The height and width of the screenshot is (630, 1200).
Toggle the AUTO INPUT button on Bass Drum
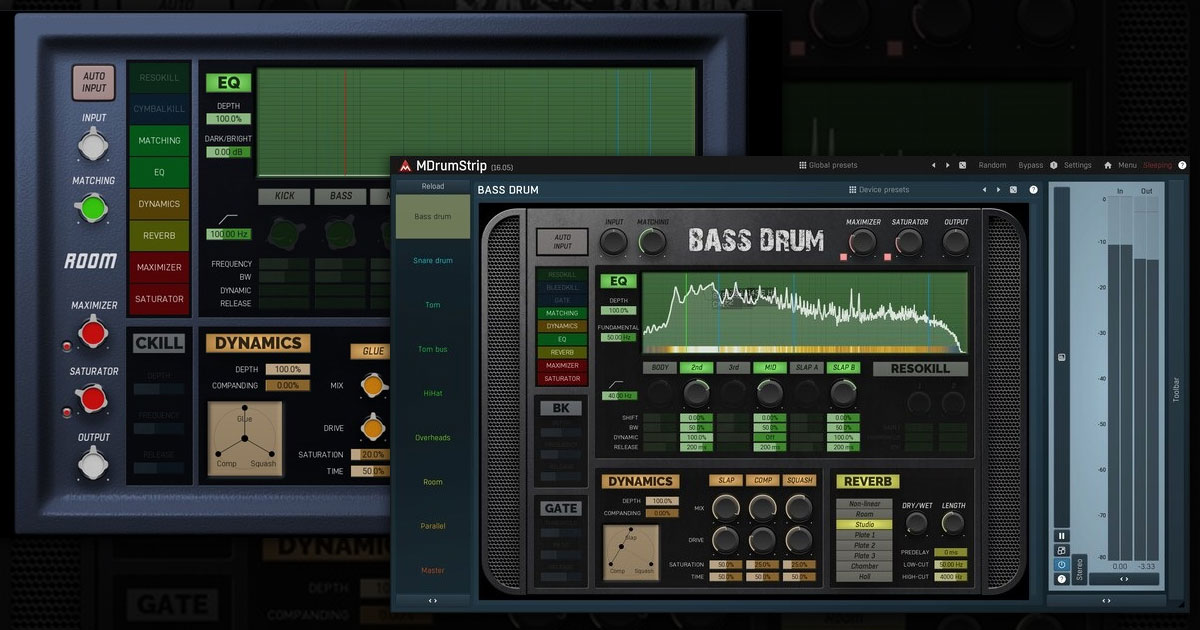tap(562, 242)
